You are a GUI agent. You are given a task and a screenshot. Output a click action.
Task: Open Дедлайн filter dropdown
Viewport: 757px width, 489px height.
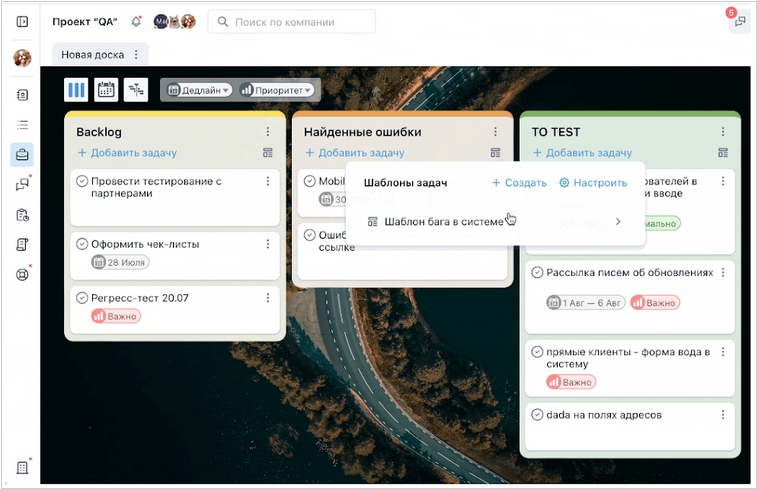click(x=199, y=90)
